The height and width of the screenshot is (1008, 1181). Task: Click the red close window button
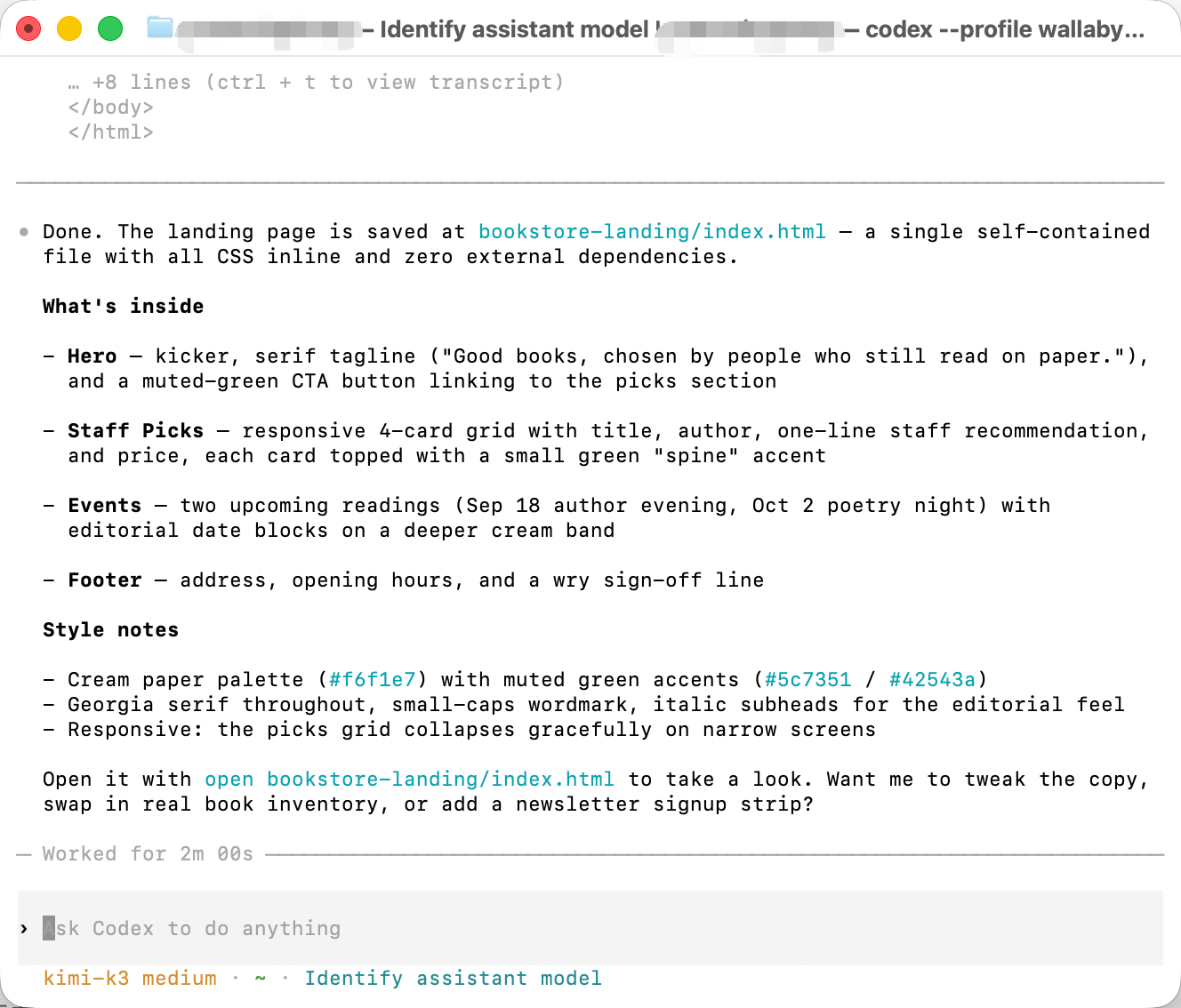click(x=28, y=28)
